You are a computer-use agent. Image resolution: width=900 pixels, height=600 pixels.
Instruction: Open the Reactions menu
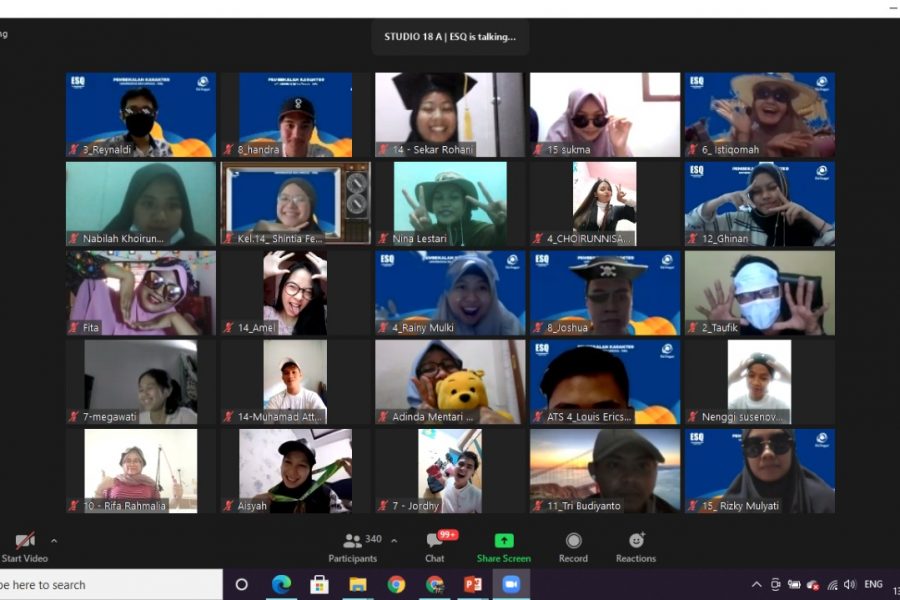tap(636, 546)
